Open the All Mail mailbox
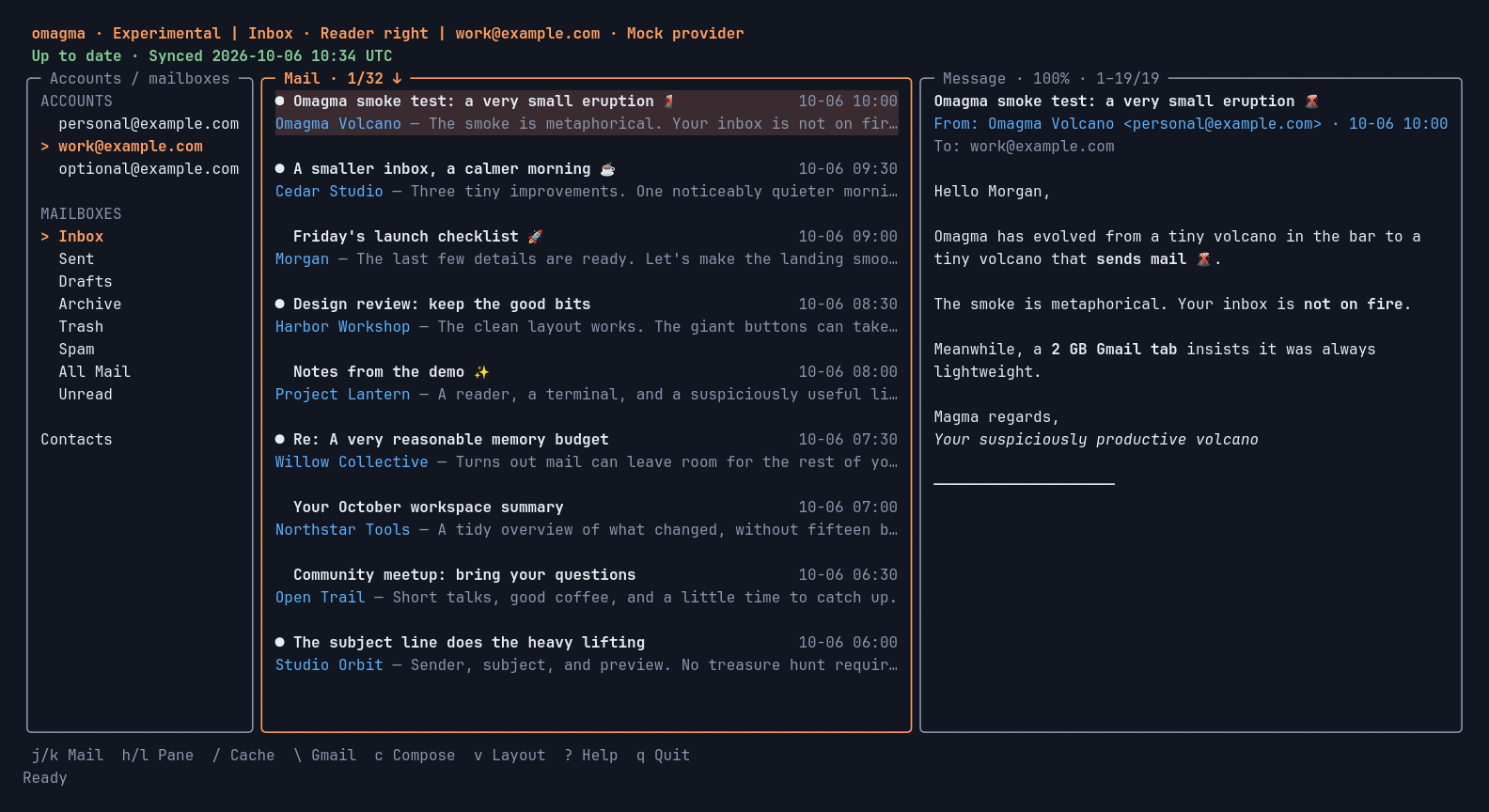The height and width of the screenshot is (812, 1489). click(95, 372)
